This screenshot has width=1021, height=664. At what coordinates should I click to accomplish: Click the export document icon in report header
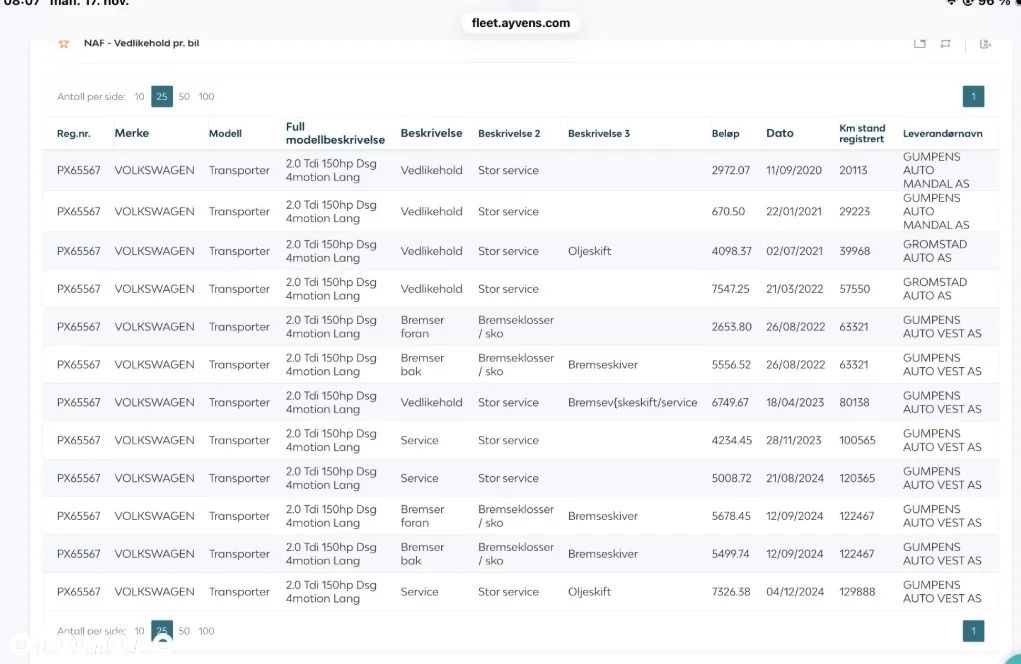pos(985,44)
